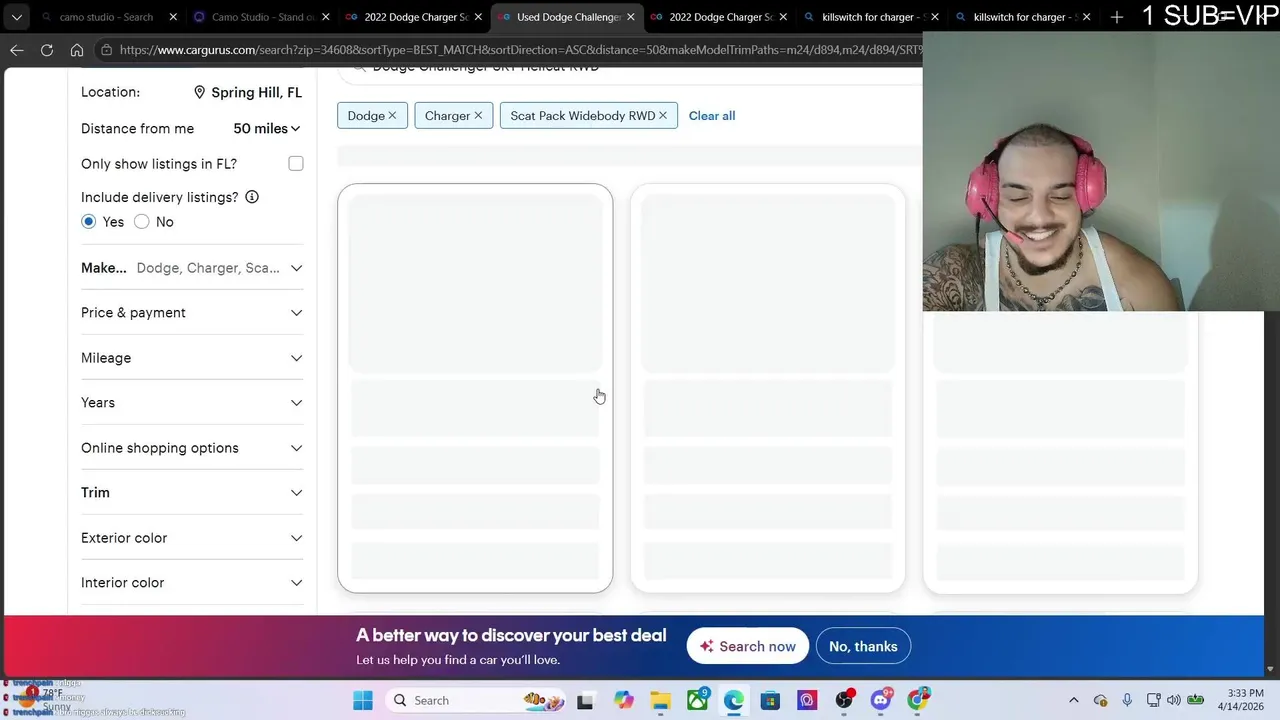Open a new browser tab
This screenshot has width=1280, height=720.
(x=1117, y=17)
